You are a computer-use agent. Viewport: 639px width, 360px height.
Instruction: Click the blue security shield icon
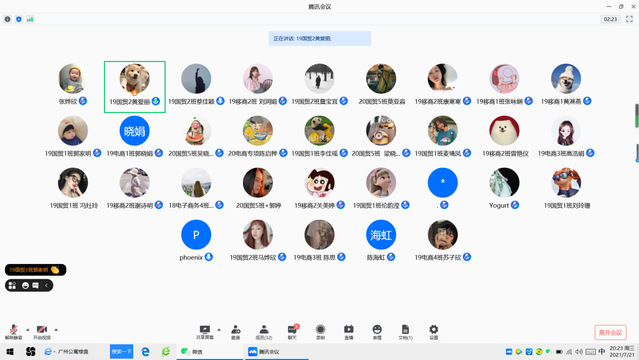point(19,19)
